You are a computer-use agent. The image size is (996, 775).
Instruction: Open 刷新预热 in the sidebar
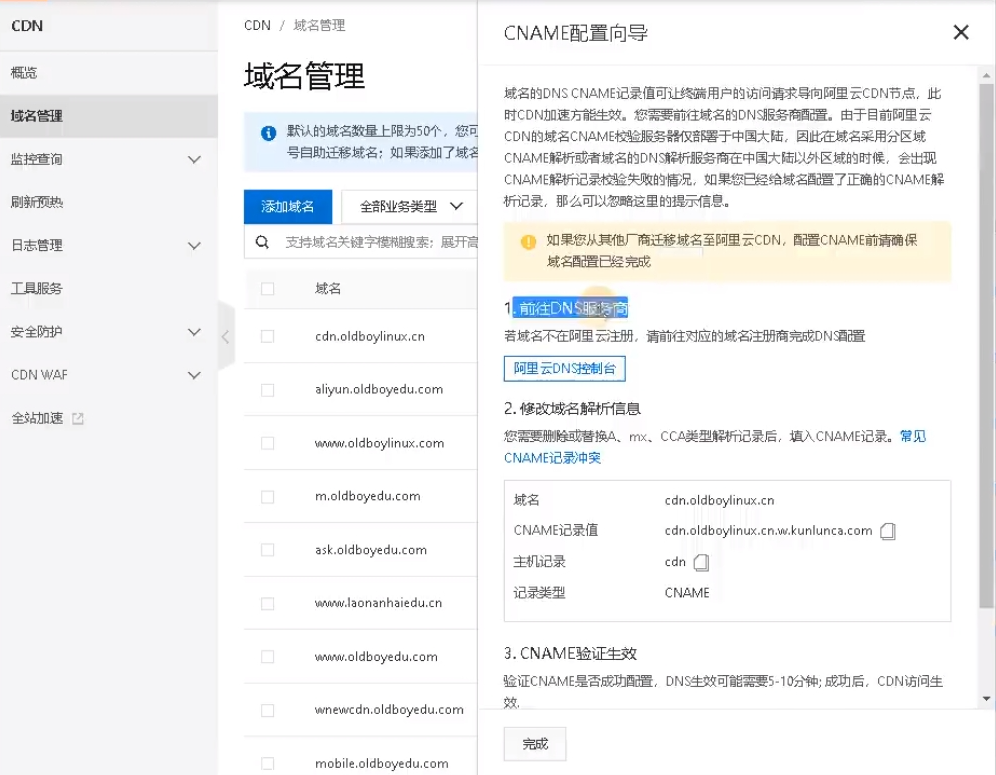pyautogui.click(x=37, y=202)
